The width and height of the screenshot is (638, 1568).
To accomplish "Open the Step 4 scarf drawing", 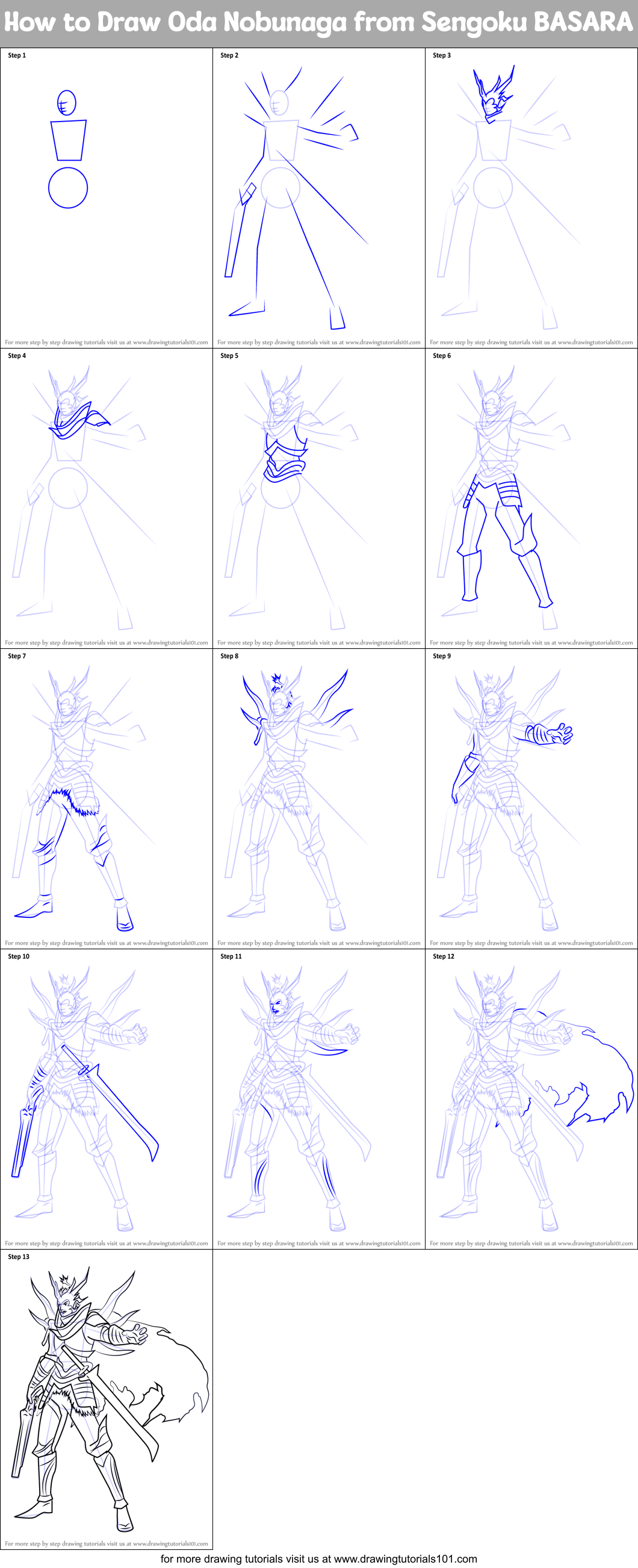I will pos(106,498).
